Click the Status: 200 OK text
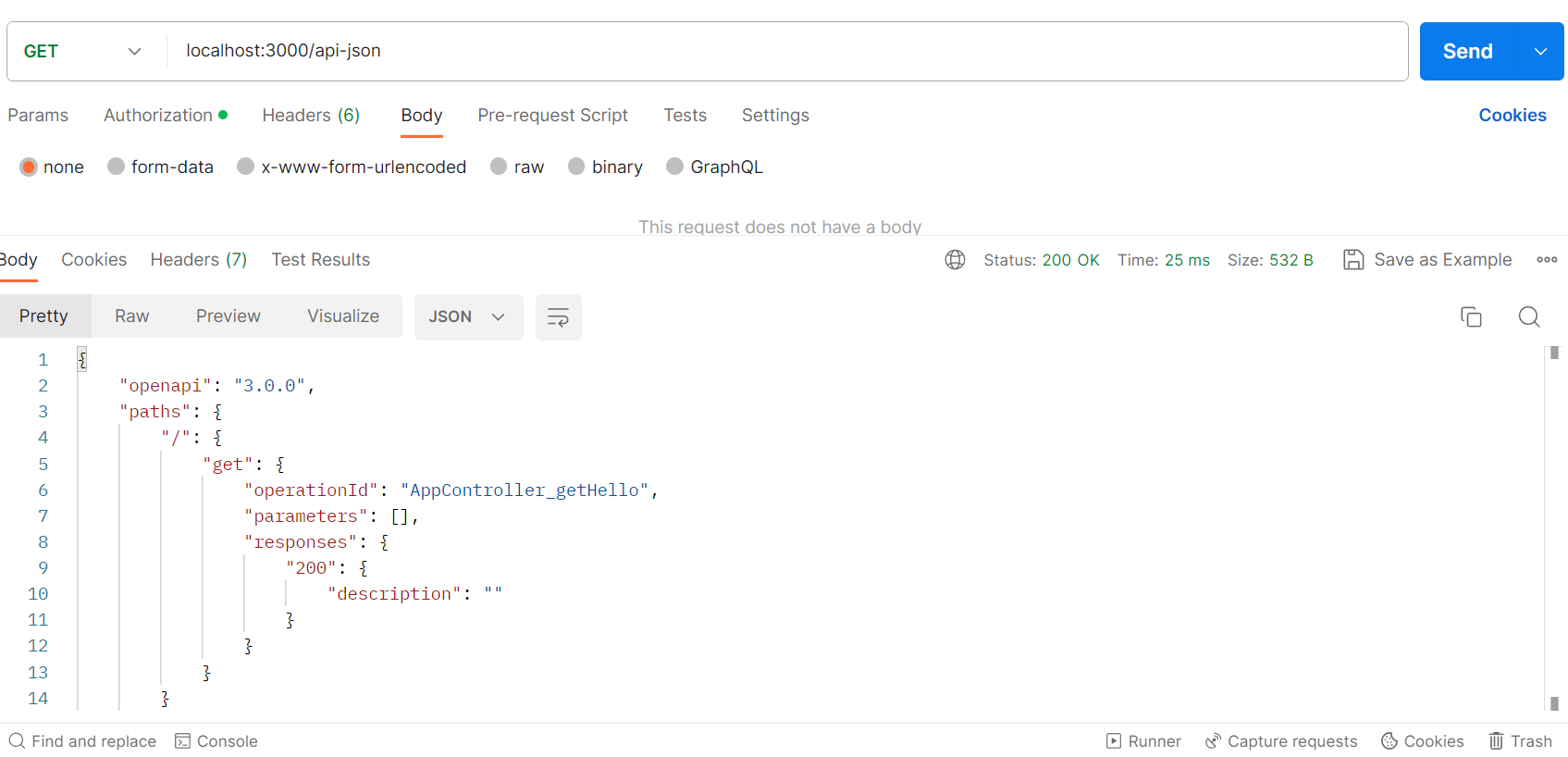The image size is (1568, 757). [x=1042, y=260]
